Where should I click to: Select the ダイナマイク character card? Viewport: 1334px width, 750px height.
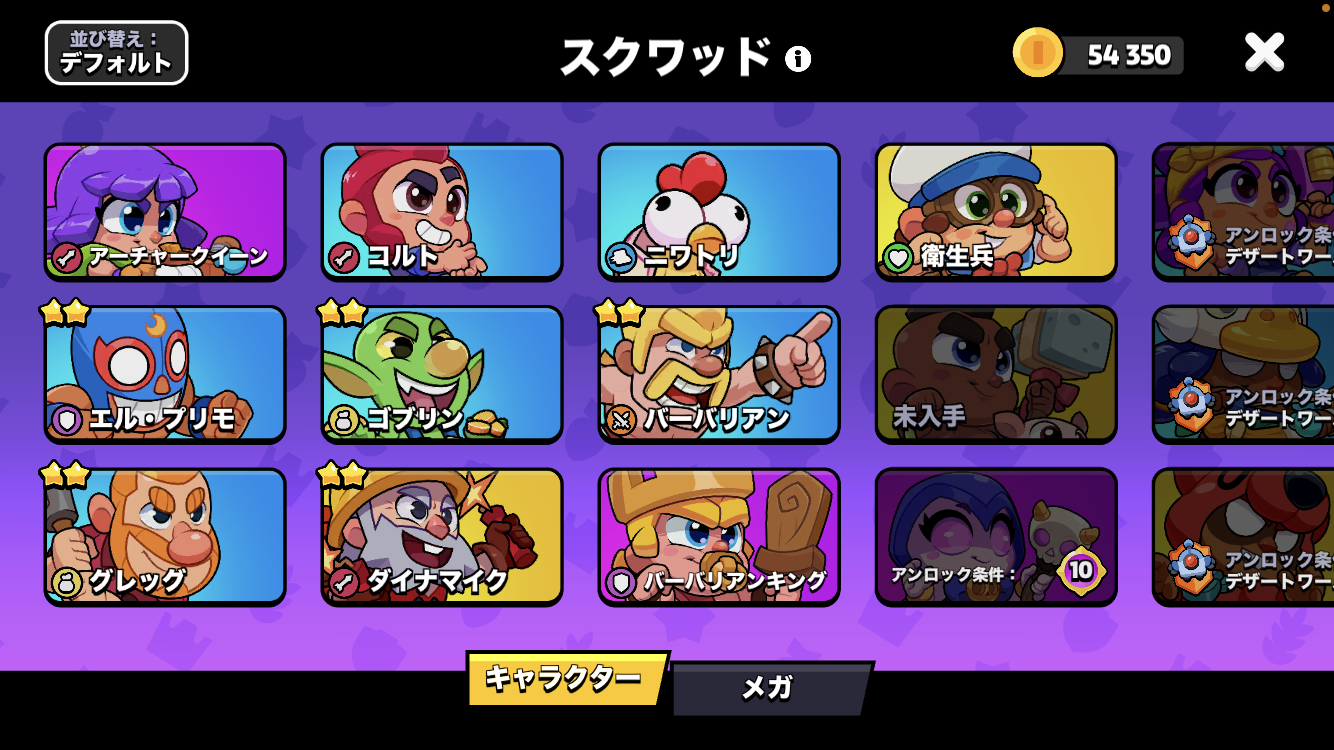coord(442,536)
